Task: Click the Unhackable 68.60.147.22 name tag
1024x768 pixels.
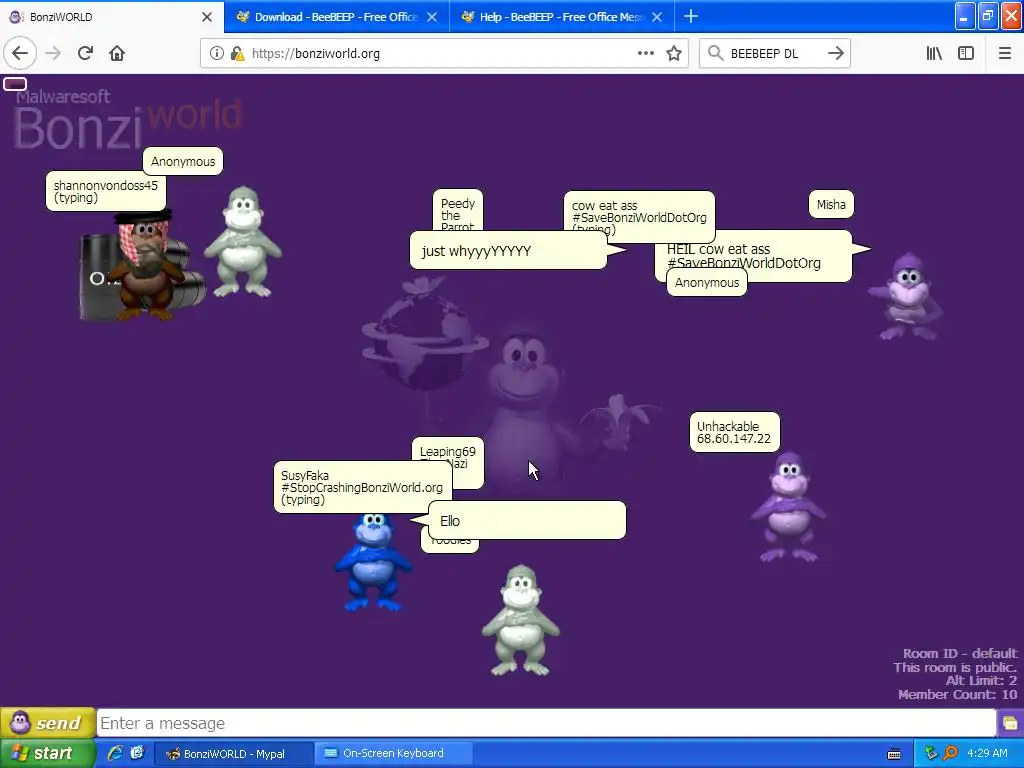Action: point(734,432)
